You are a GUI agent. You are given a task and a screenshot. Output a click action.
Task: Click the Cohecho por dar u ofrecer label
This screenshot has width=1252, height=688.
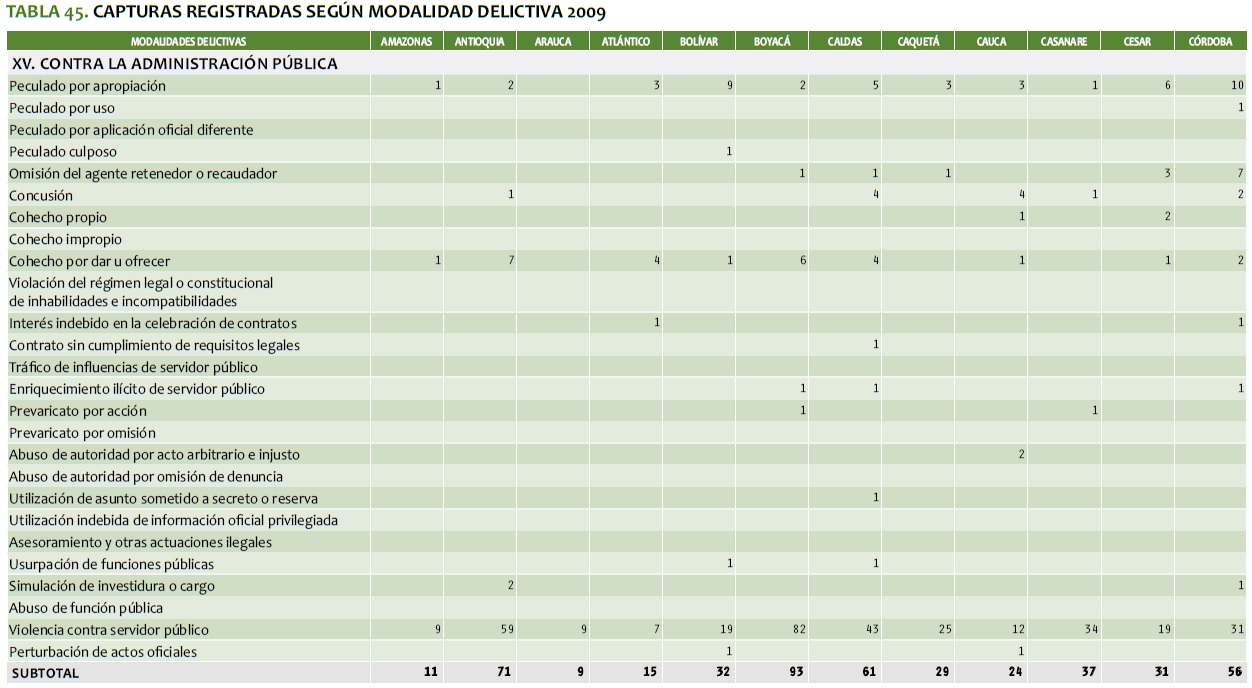[x=90, y=261]
